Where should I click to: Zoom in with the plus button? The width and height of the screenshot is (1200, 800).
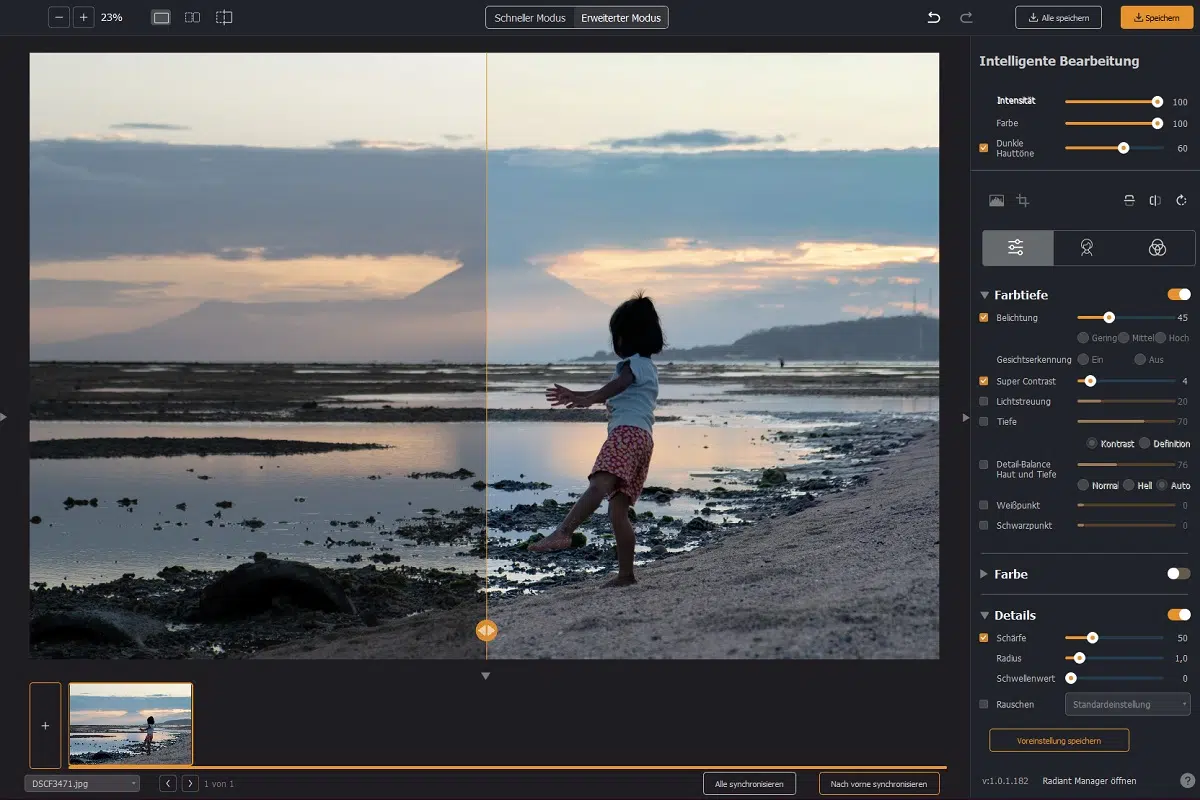[84, 17]
